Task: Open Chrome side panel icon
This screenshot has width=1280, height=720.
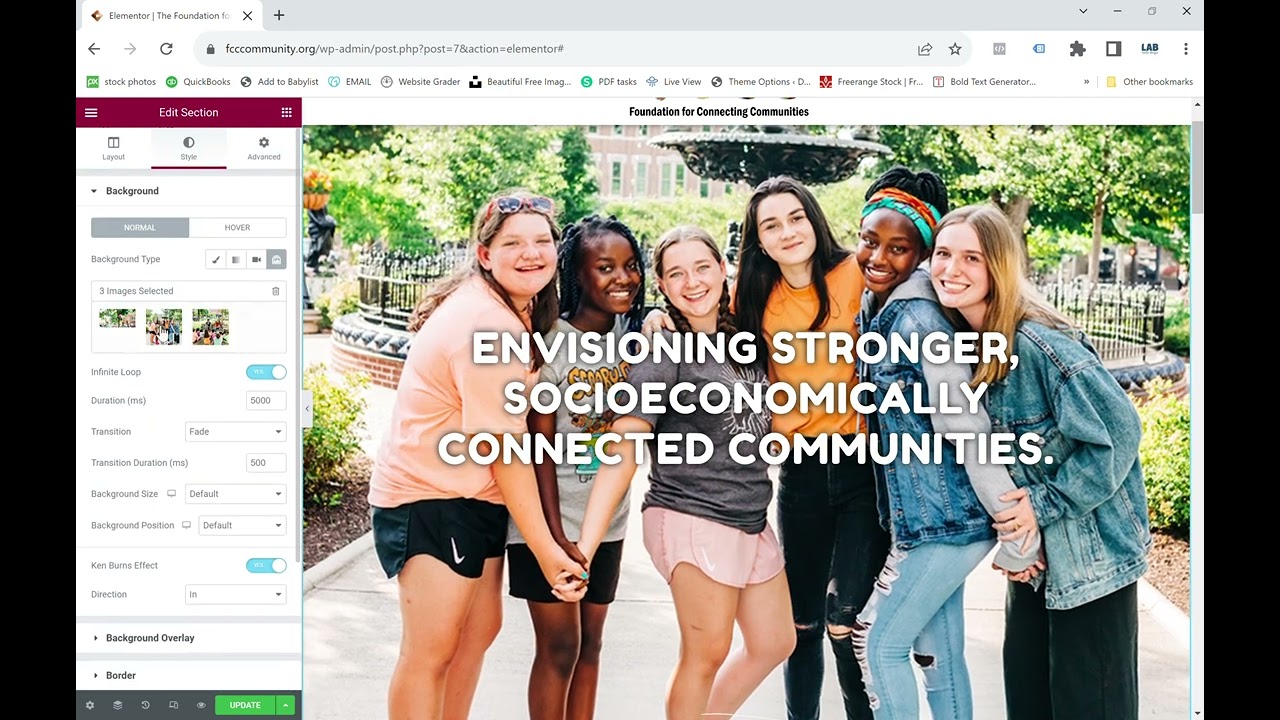Action: click(1113, 48)
